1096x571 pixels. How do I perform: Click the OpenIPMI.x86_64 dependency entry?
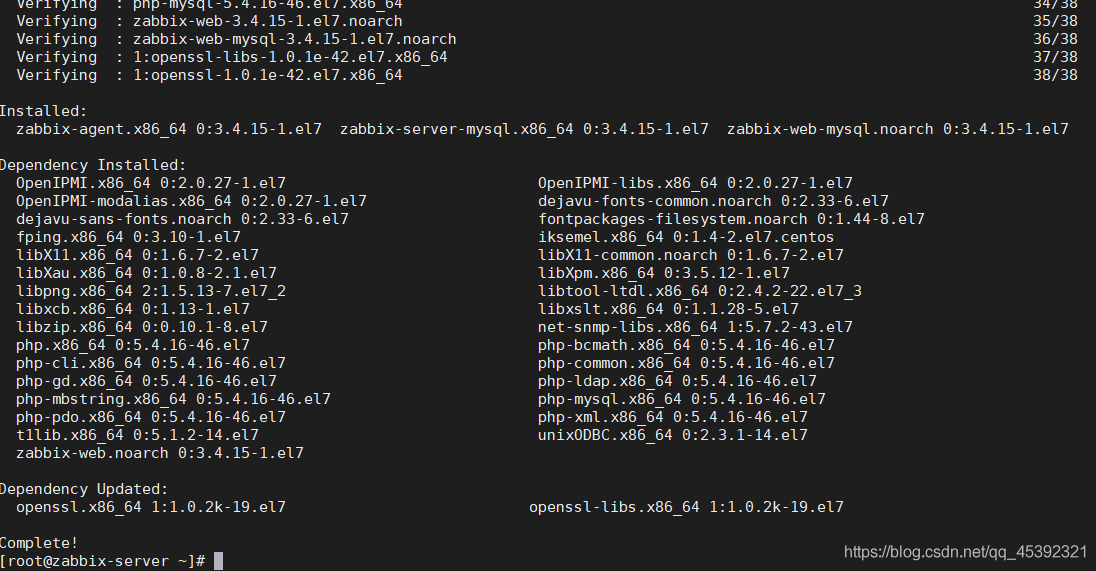pyautogui.click(x=151, y=183)
